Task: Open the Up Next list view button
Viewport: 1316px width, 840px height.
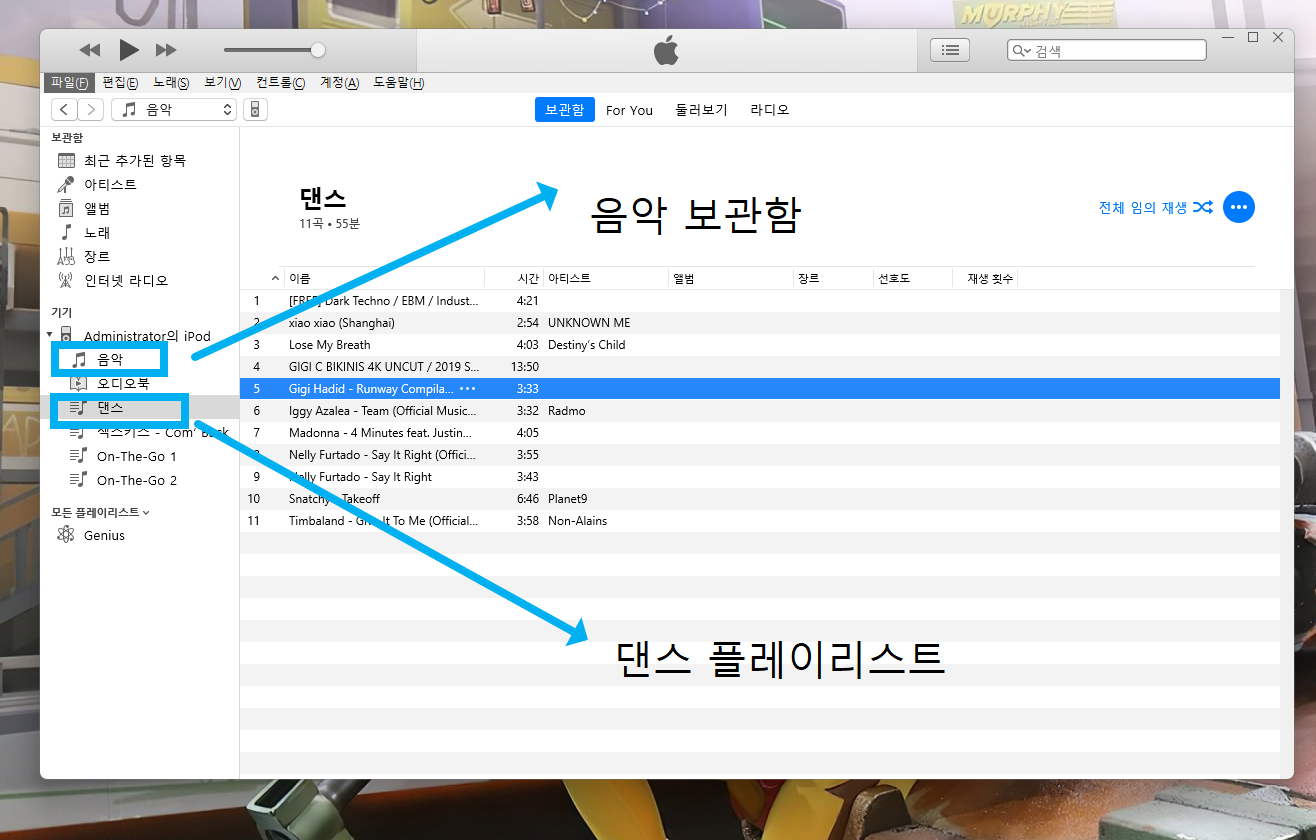Action: (950, 50)
